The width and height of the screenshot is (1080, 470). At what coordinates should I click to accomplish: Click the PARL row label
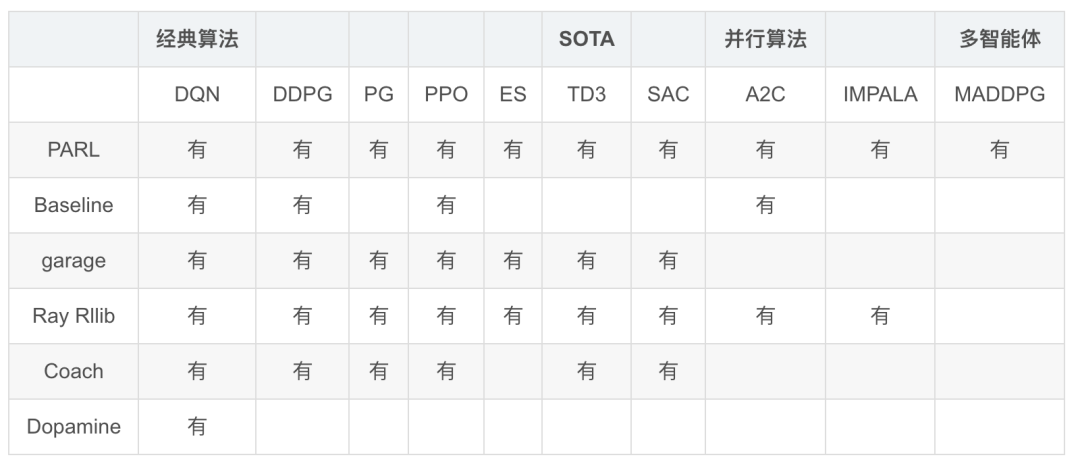tap(74, 150)
